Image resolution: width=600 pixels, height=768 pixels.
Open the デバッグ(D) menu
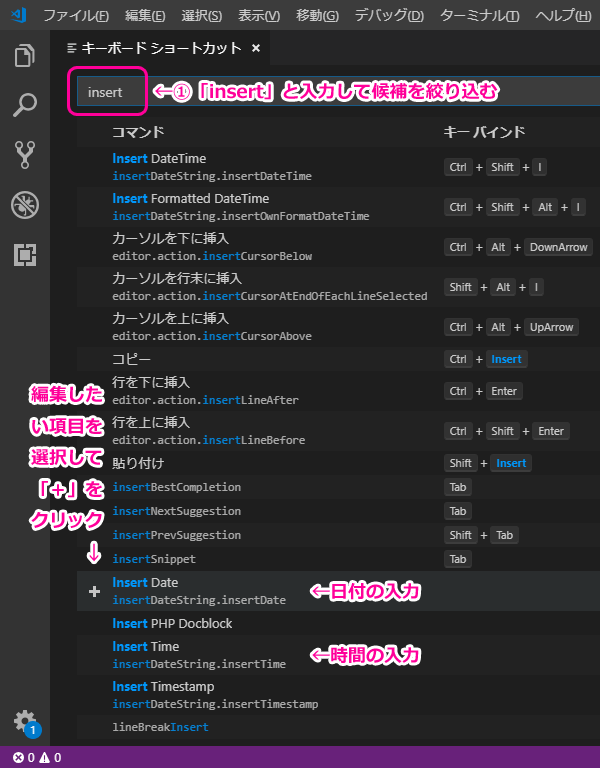[389, 16]
